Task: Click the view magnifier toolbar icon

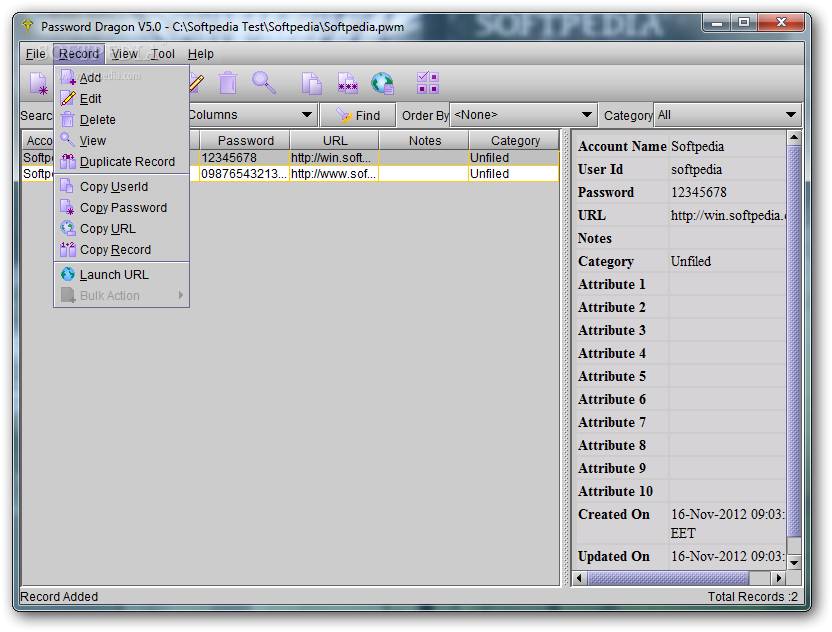Action: pyautogui.click(x=264, y=83)
